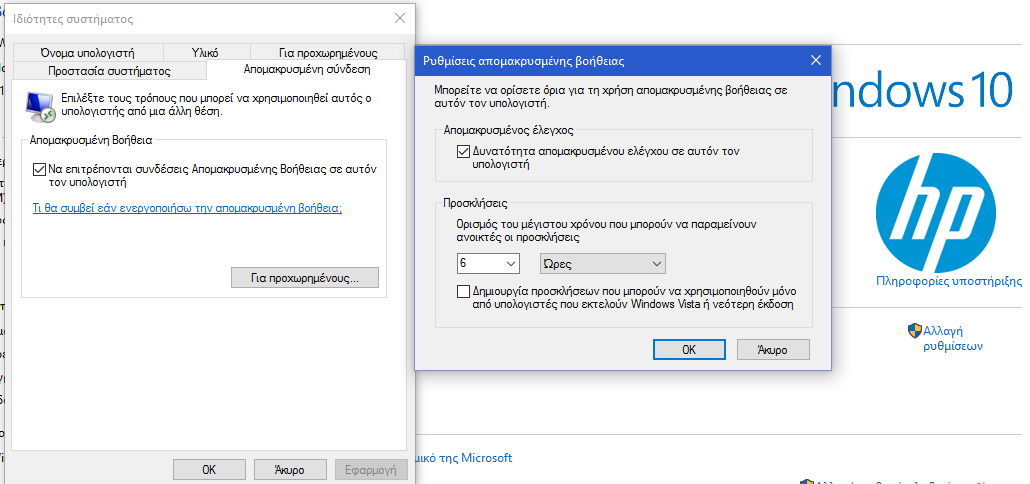Toggle the Να επιτρέπονται συνδέσεις Απομακρυσμένης Βοήθειας checkbox

(40, 170)
